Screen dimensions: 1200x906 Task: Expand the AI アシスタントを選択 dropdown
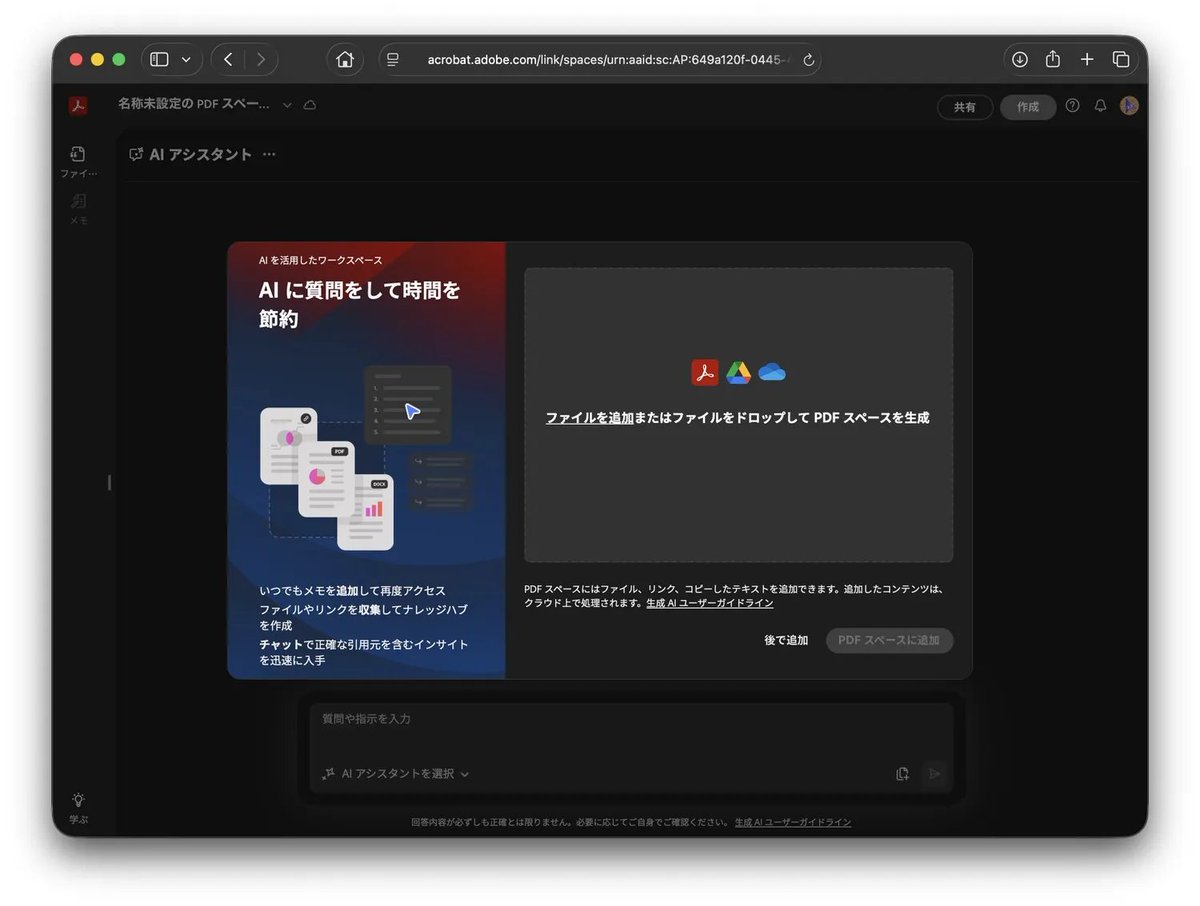pos(396,773)
